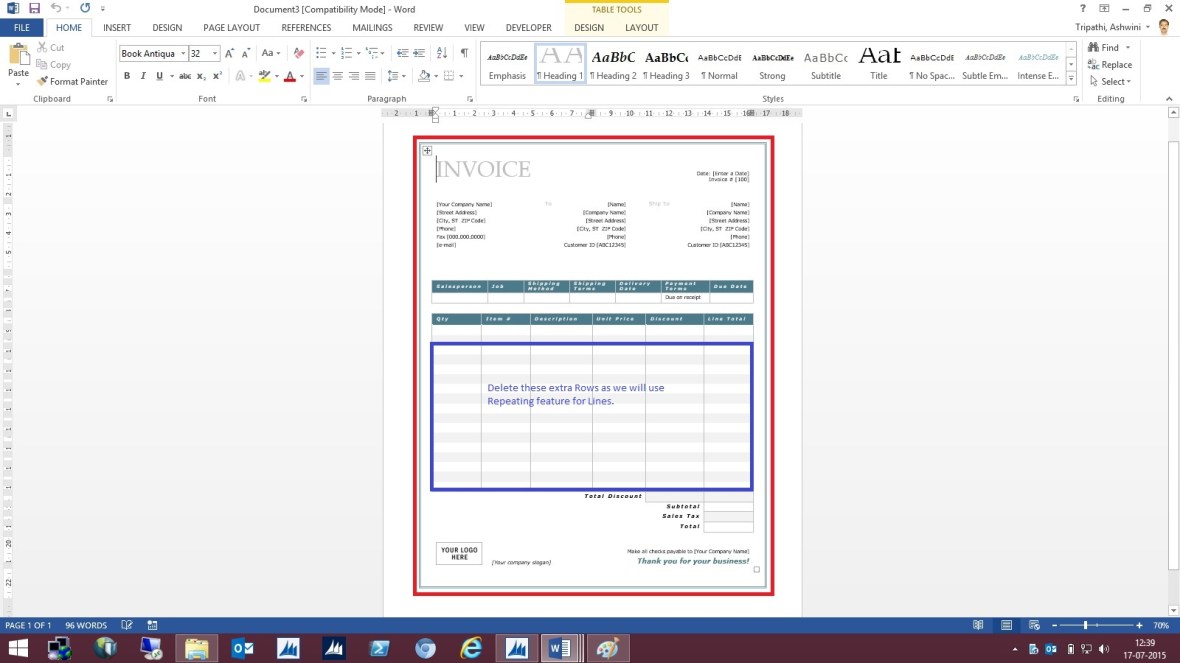
Task: Click the Strikethrough icon
Action: point(184,75)
